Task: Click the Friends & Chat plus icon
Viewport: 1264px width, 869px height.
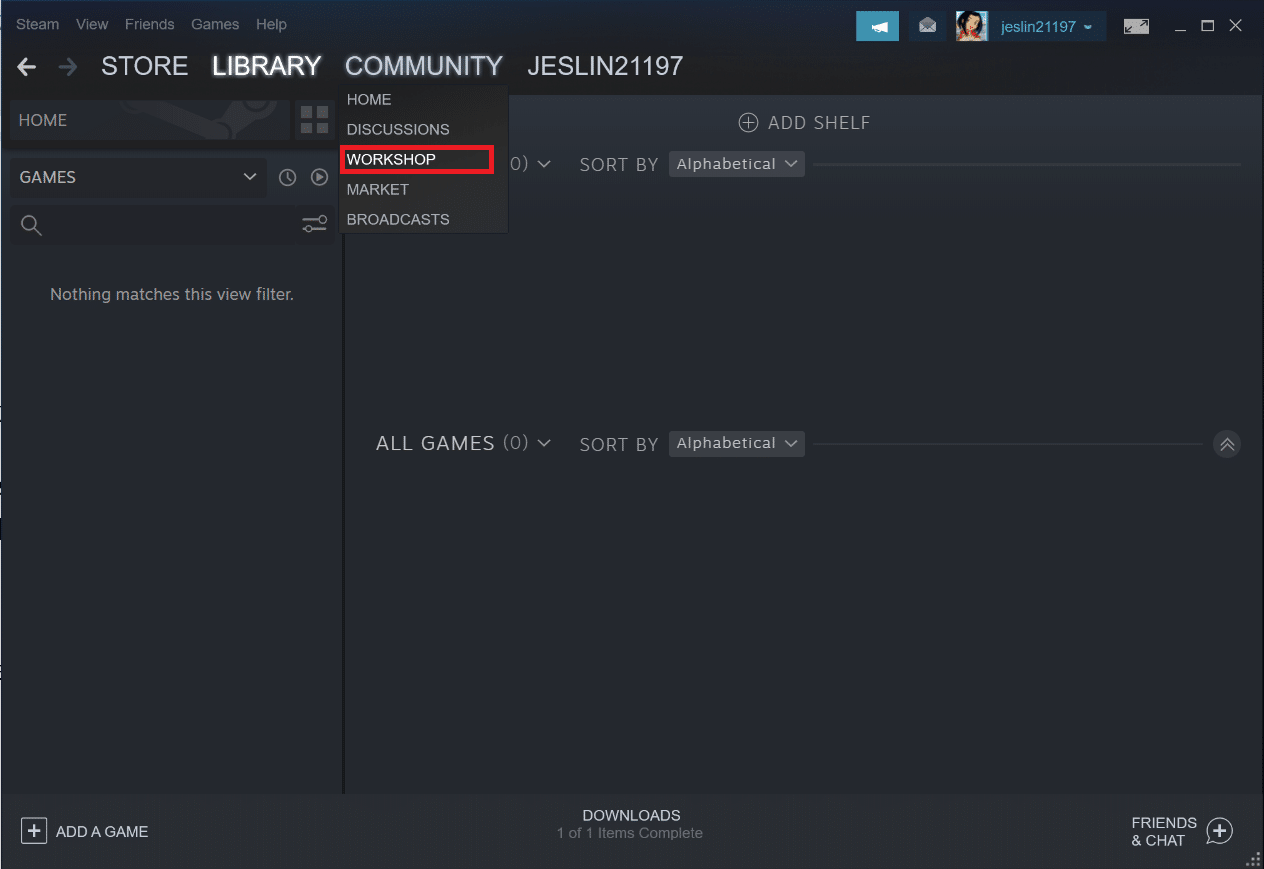Action: pos(1219,831)
